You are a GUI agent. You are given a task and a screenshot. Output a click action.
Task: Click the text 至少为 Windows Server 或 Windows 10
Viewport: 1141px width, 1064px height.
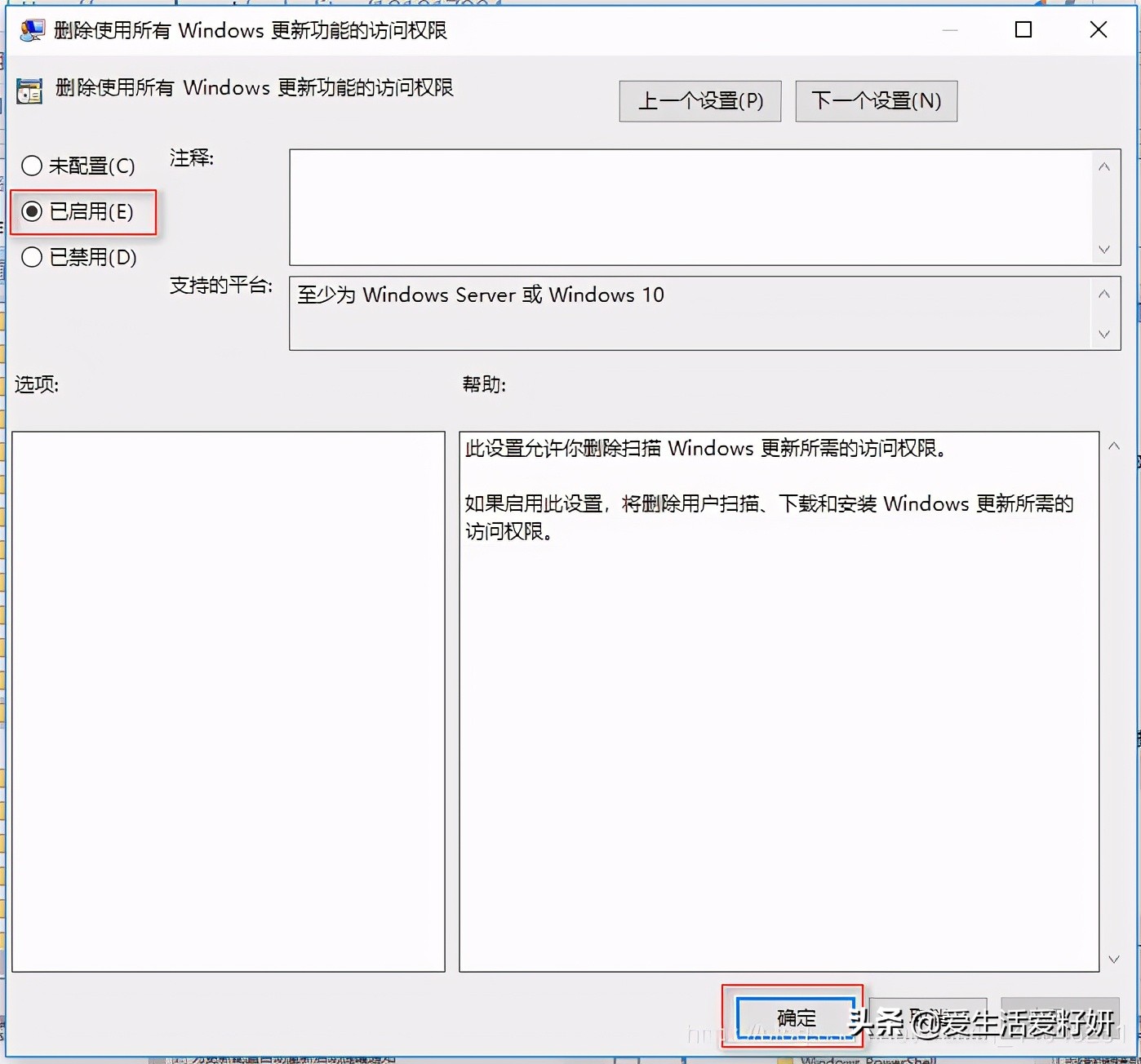click(481, 295)
